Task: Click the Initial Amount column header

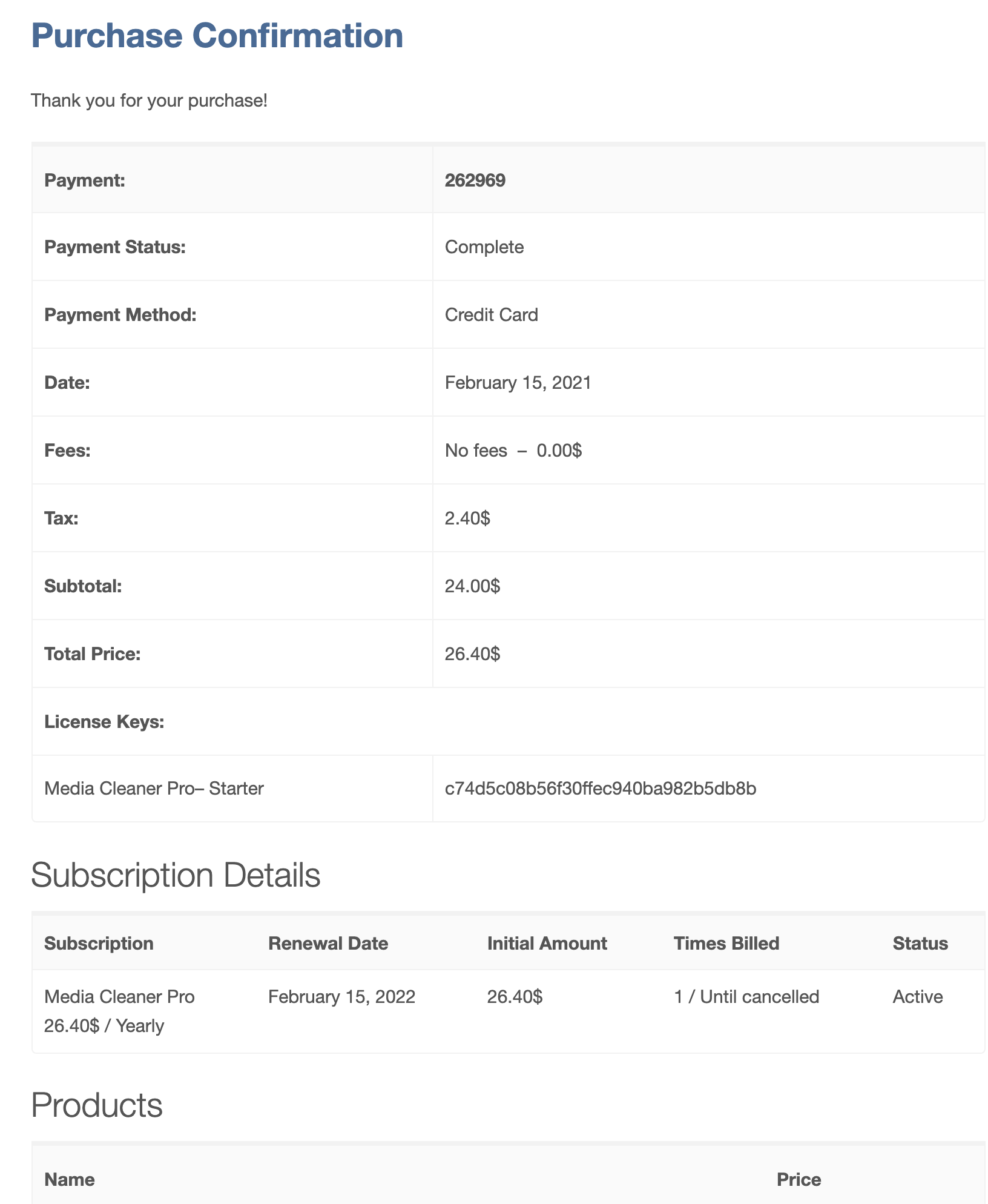Action: point(547,944)
